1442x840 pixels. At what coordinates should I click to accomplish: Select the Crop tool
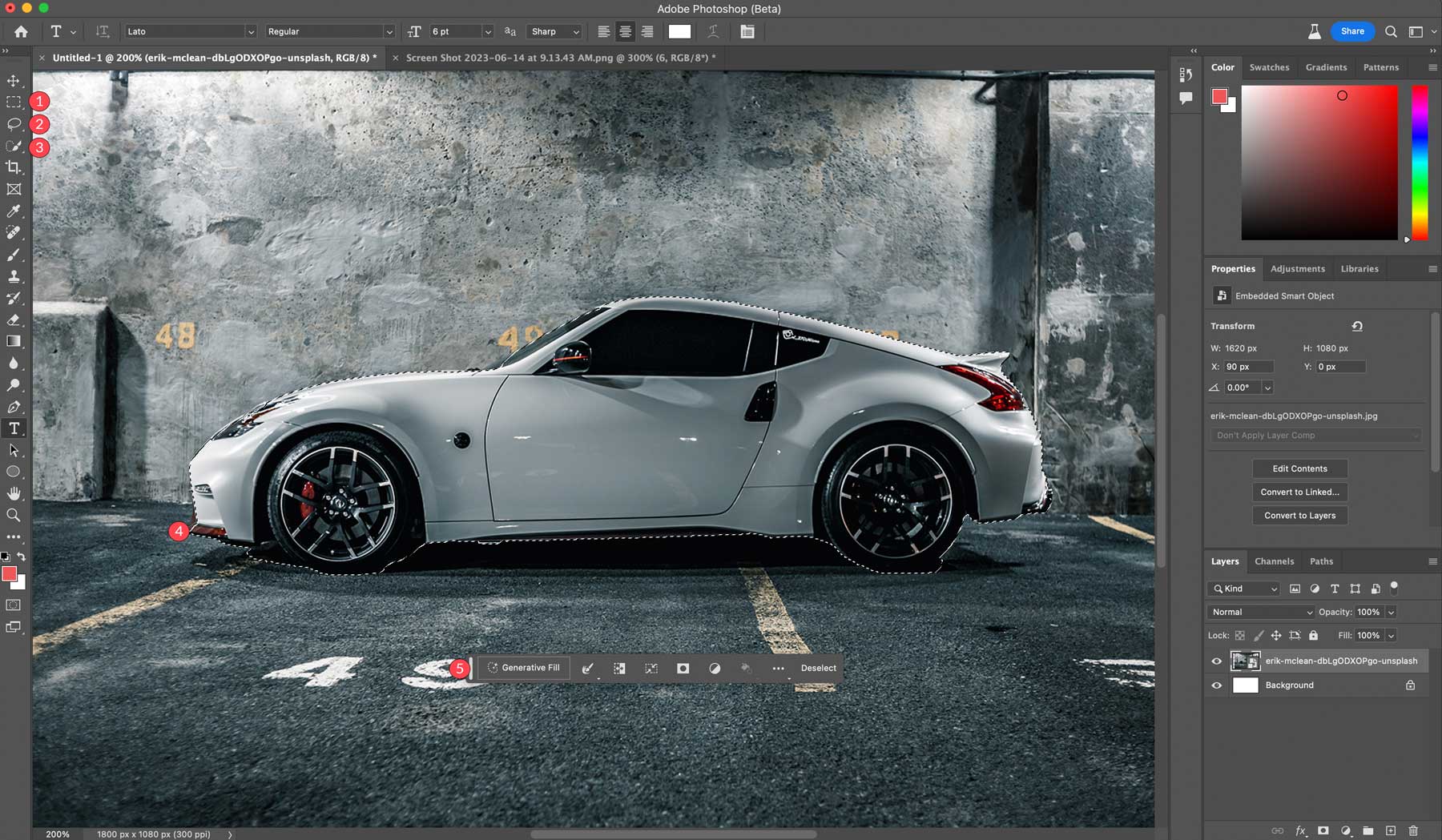(14, 167)
